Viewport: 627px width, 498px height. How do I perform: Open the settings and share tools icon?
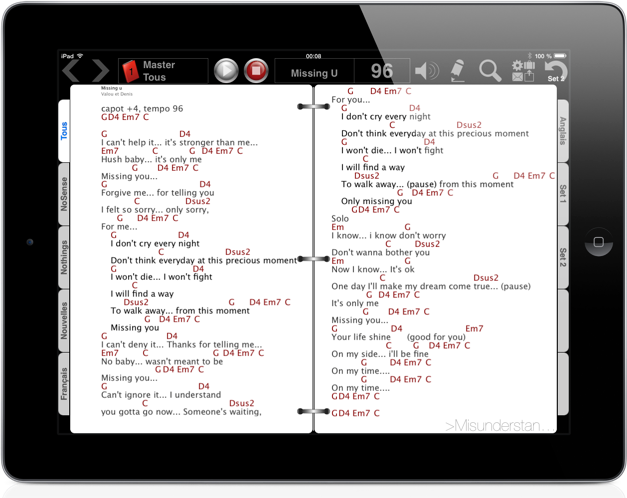[x=523, y=71]
